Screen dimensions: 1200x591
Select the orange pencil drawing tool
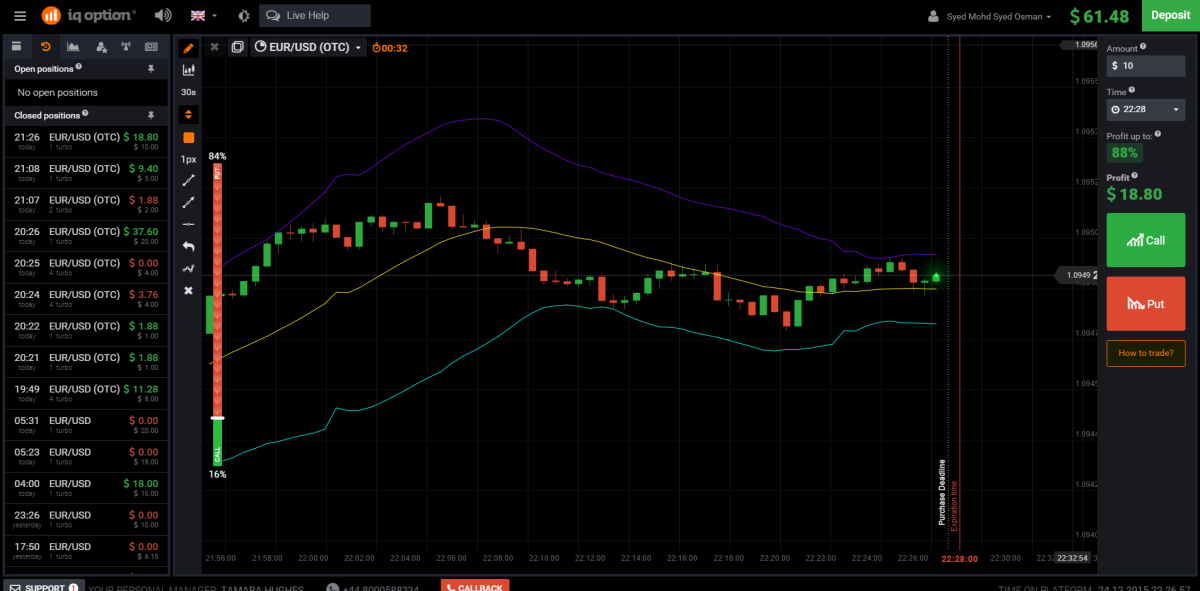pos(188,48)
